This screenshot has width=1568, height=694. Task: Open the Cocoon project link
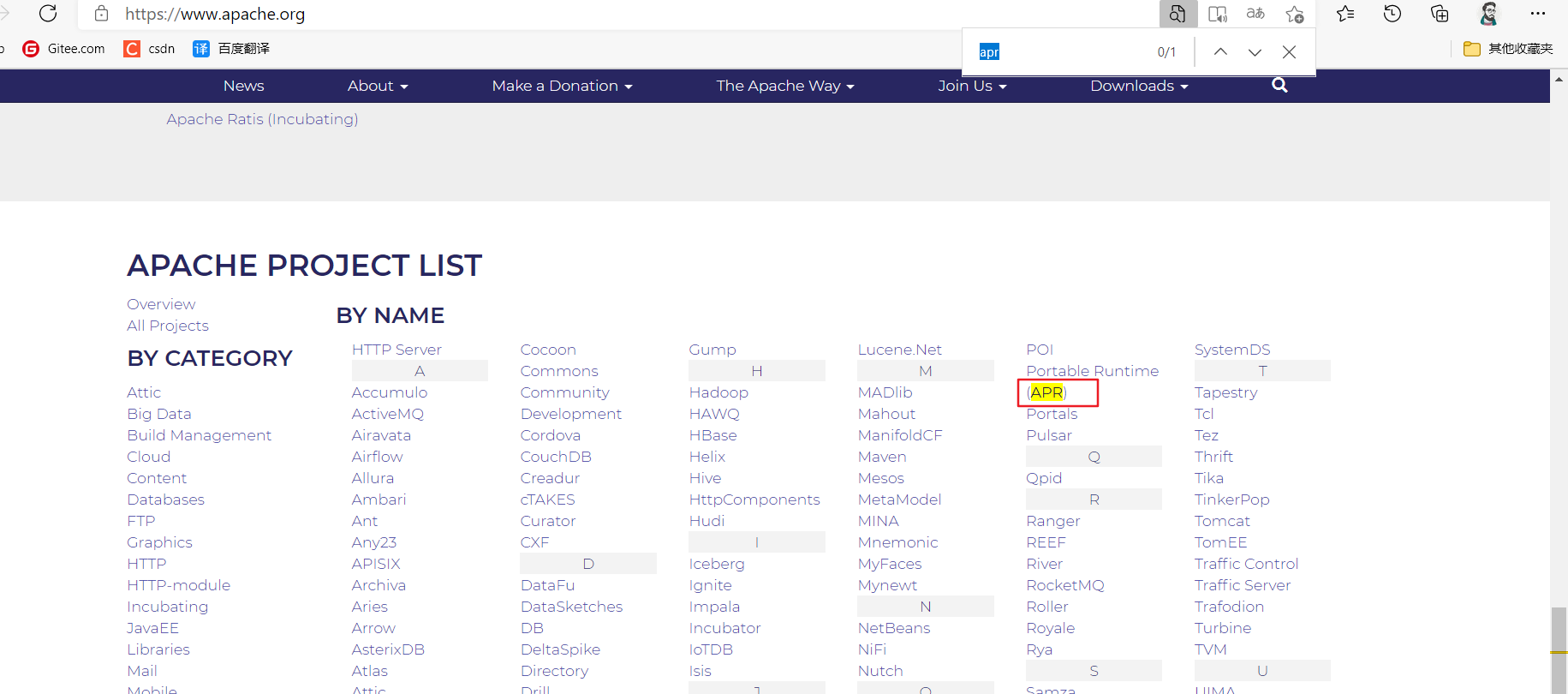[548, 350]
